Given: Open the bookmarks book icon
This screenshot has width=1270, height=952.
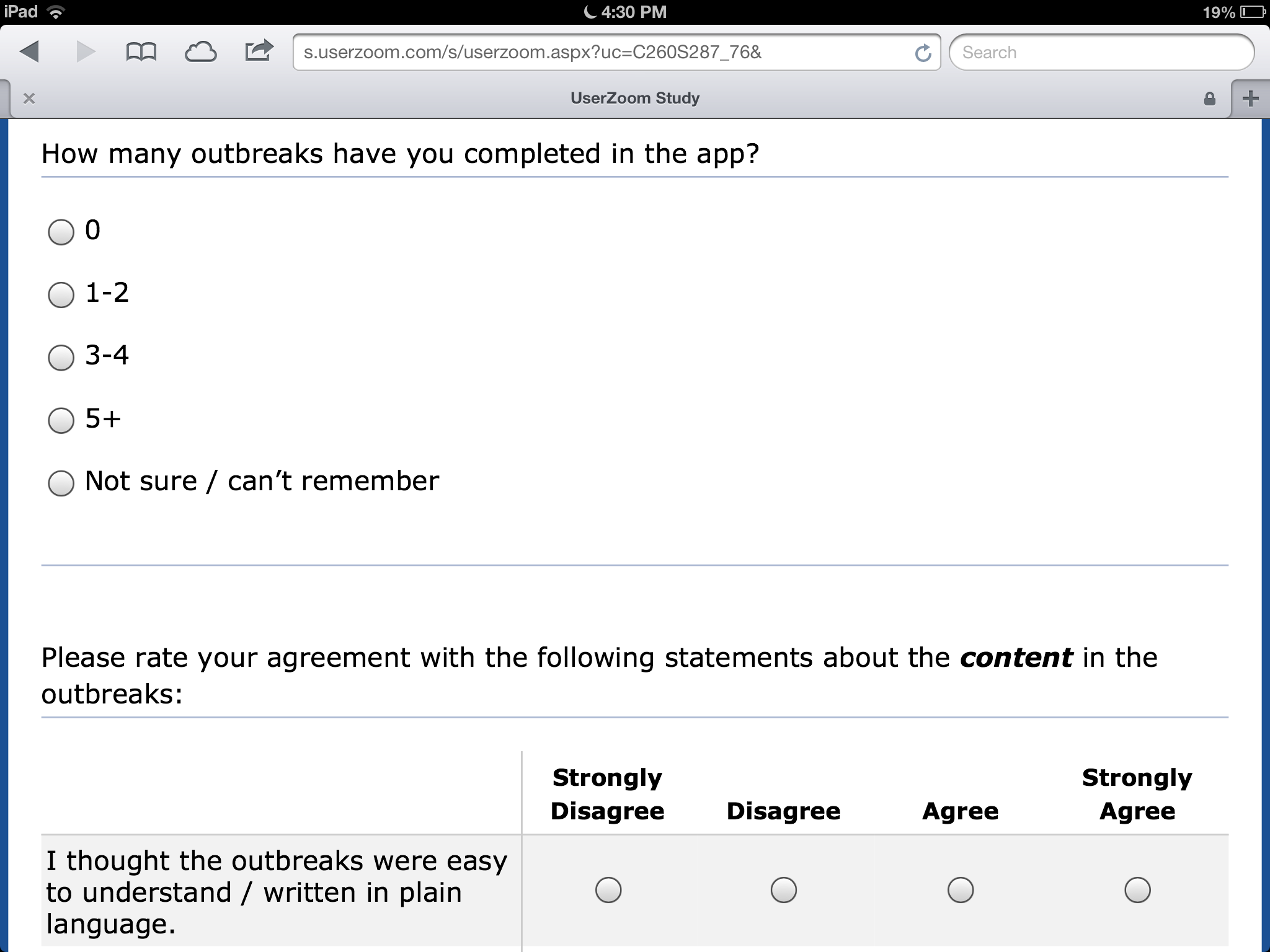Looking at the screenshot, I should tap(141, 52).
